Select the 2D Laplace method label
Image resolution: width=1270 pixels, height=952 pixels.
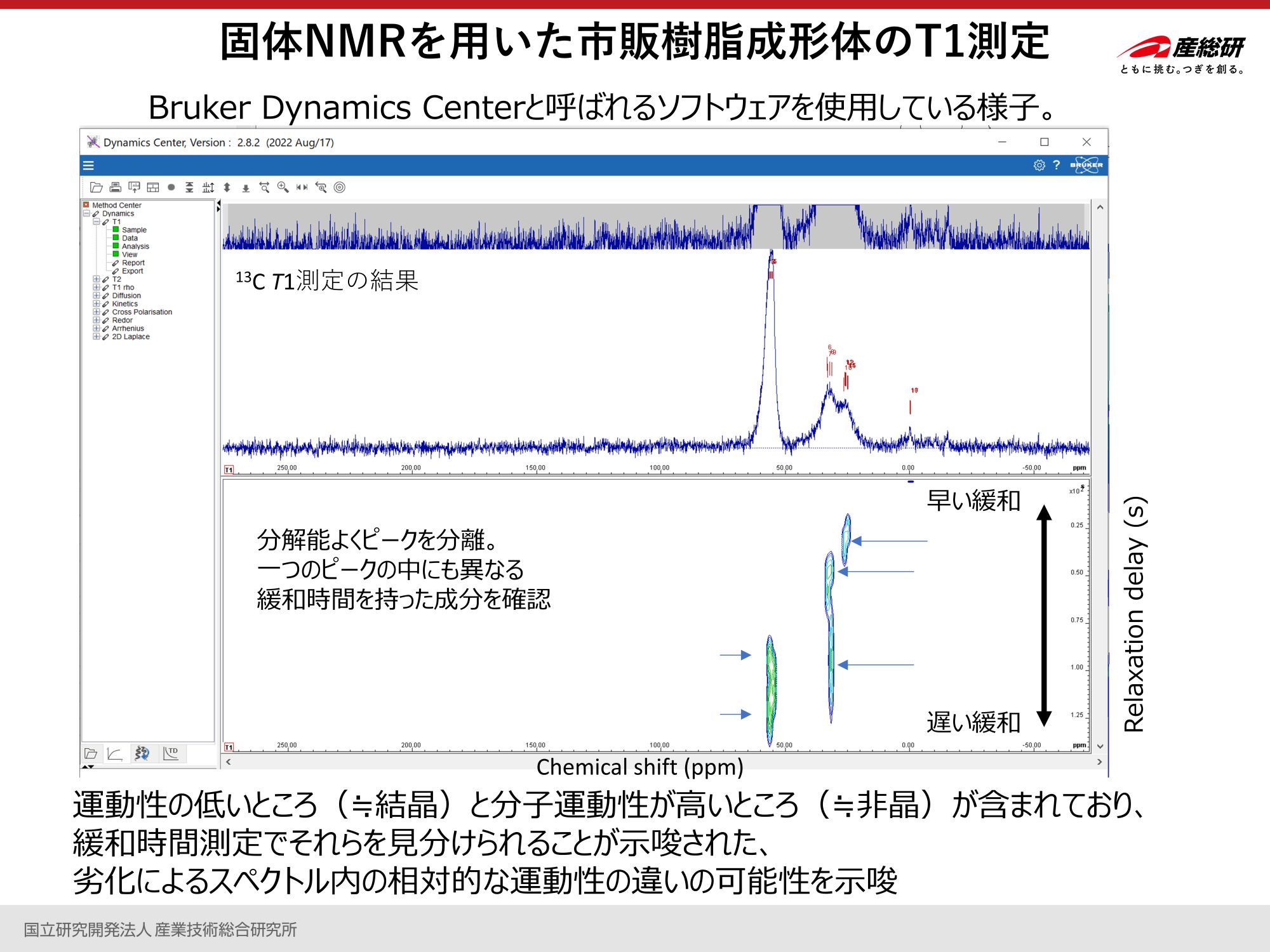pos(131,337)
